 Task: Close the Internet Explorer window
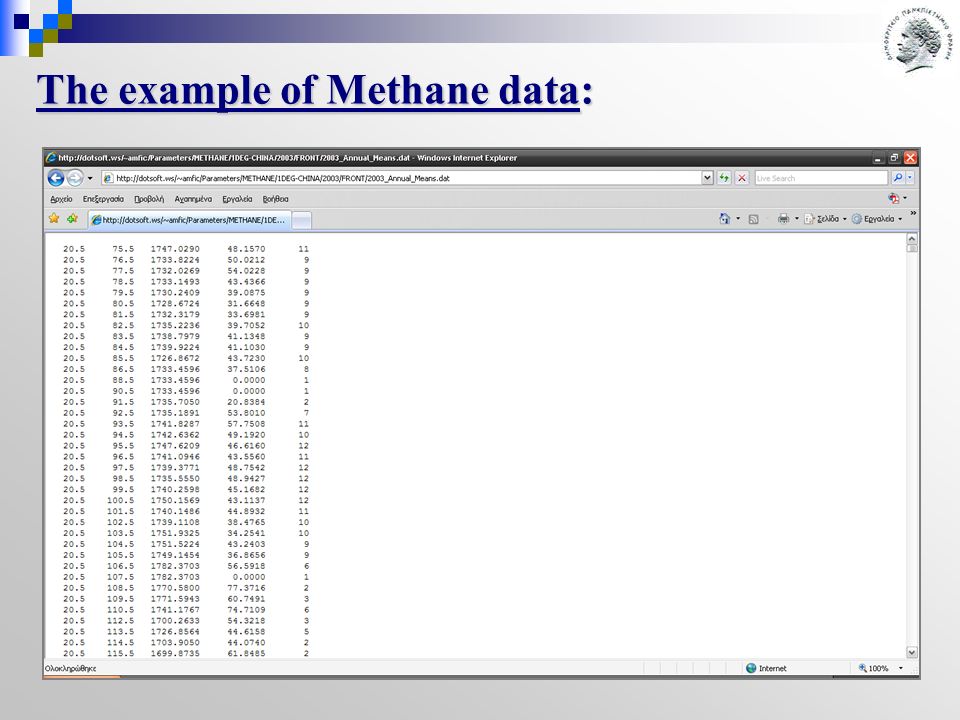pyautogui.click(x=910, y=158)
